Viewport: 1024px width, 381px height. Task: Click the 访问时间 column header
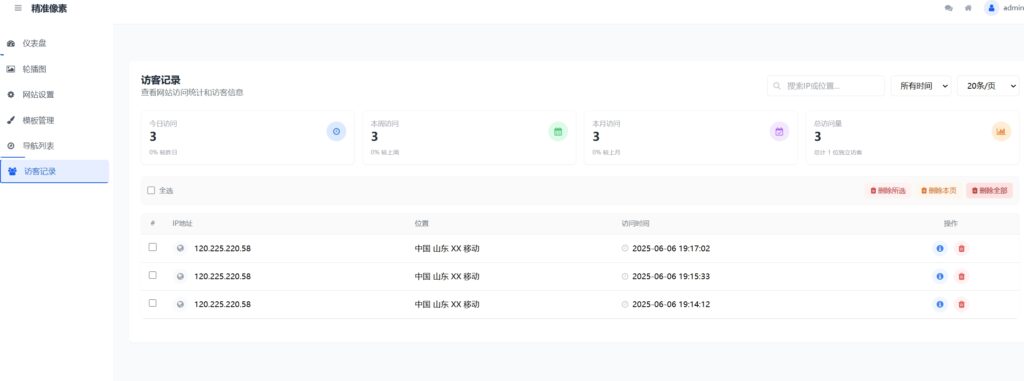(x=635, y=224)
